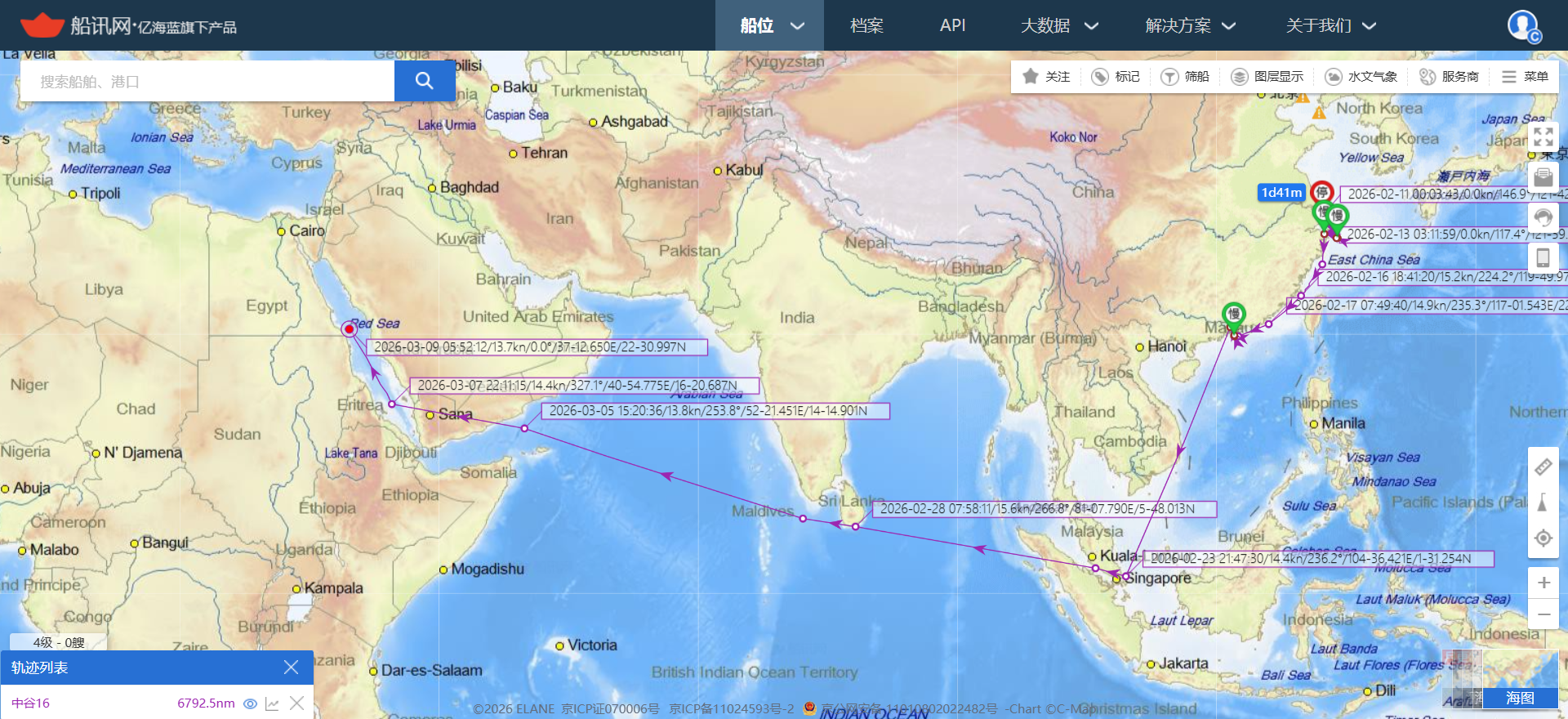This screenshot has height=719, width=1568.
Task: Click the user profile avatar
Action: point(1522,25)
